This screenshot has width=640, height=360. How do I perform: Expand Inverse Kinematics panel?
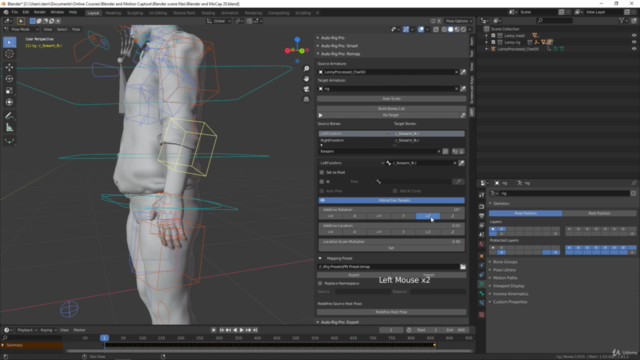(510, 294)
